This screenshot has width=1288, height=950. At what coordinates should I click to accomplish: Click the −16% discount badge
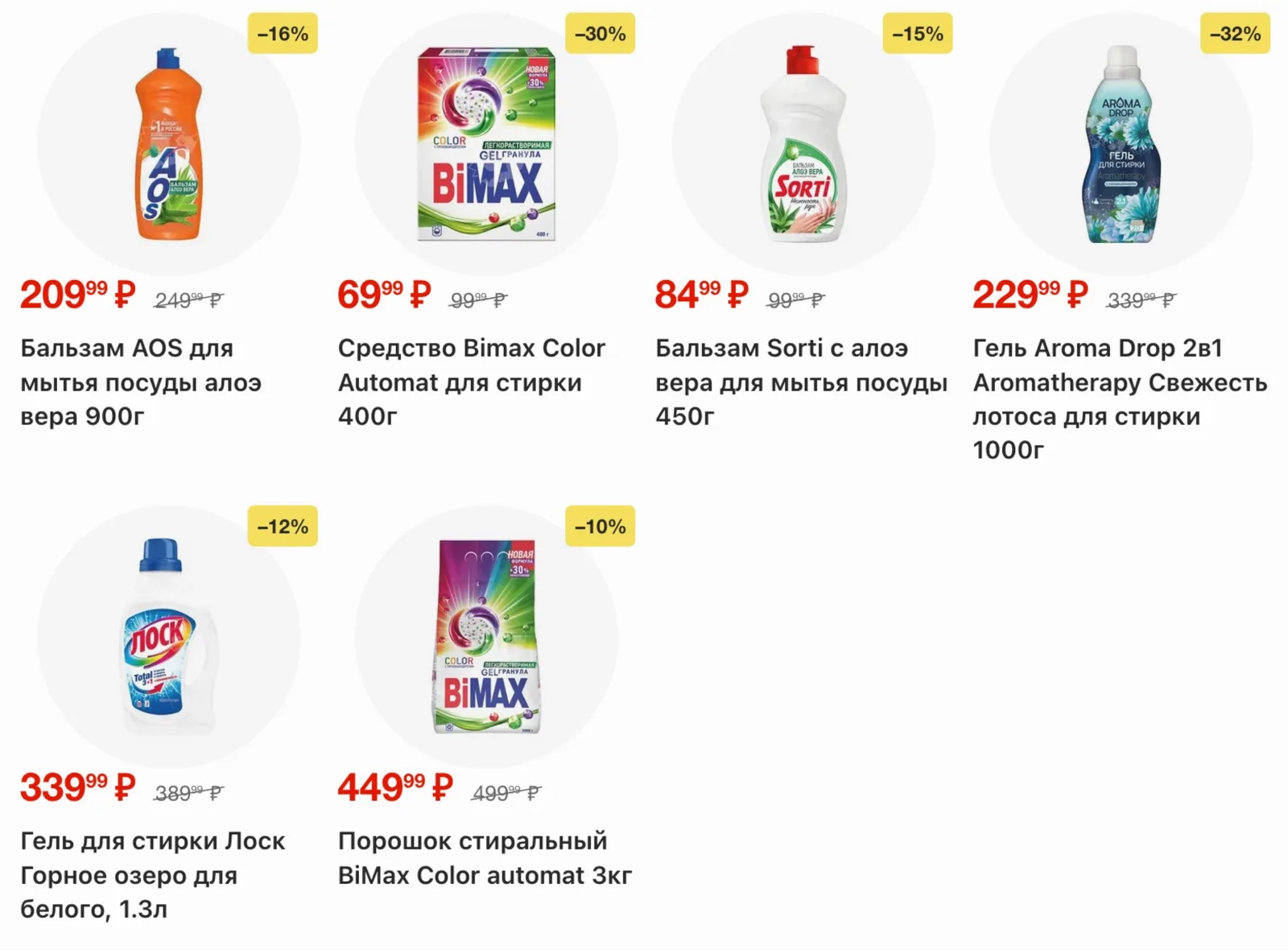pos(283,34)
